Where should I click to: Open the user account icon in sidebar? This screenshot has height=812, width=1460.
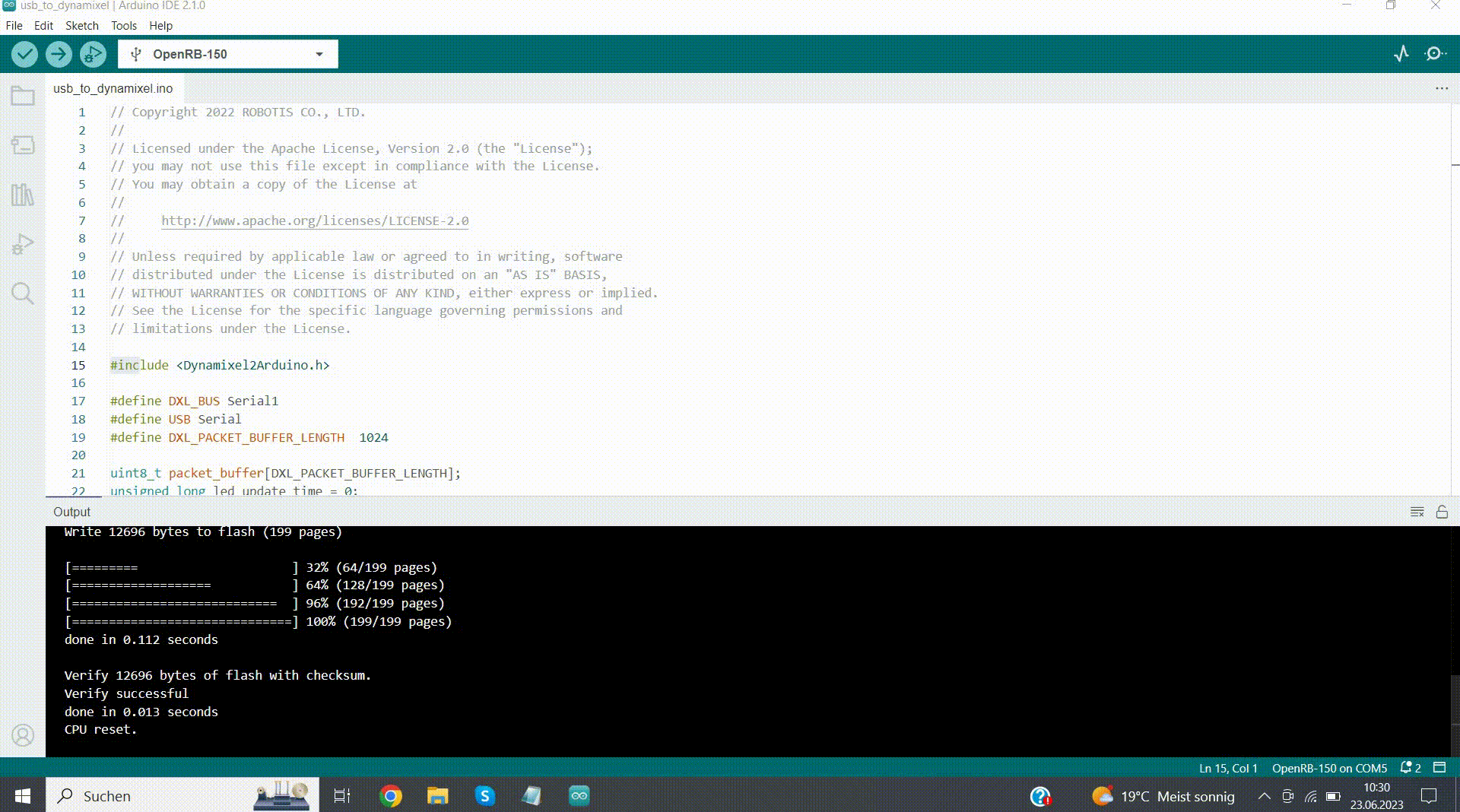click(x=23, y=735)
